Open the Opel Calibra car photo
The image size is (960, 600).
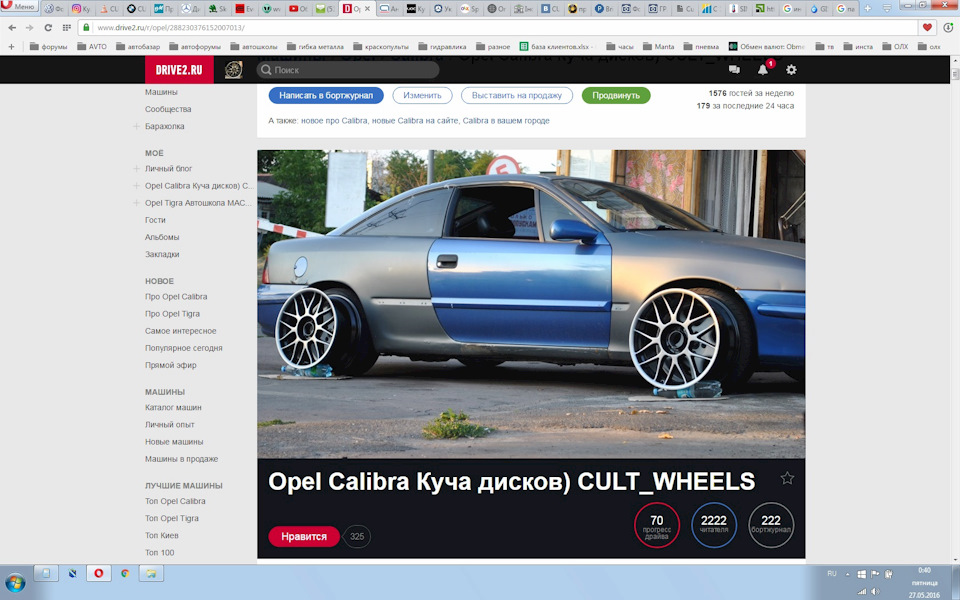click(x=531, y=304)
